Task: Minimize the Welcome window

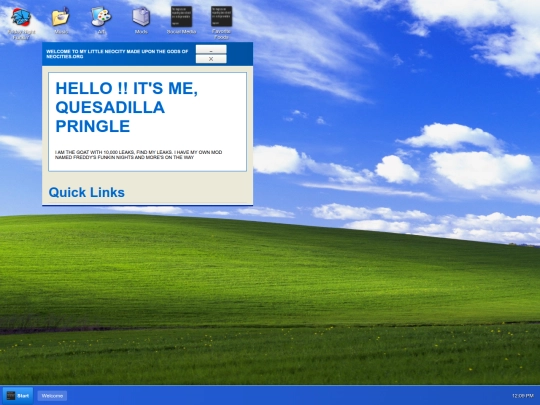Action: coord(211,49)
